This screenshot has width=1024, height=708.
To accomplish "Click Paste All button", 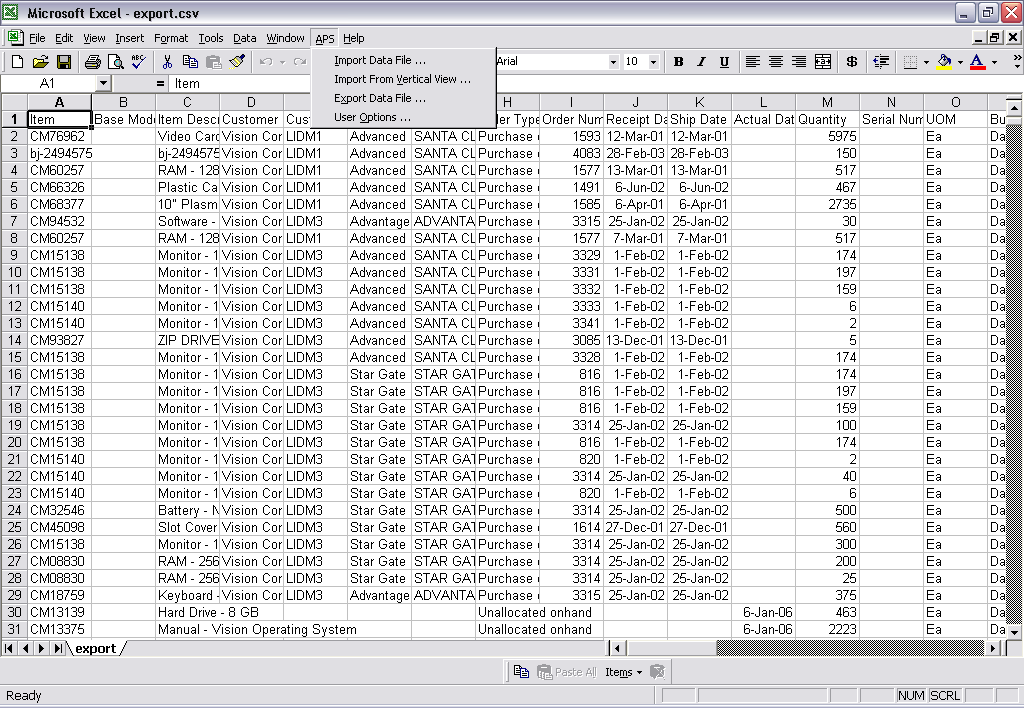I will click(566, 672).
